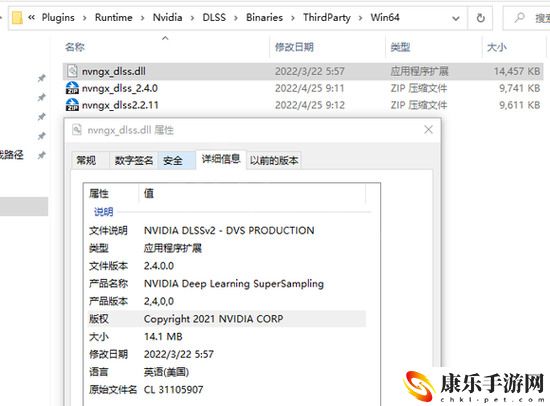The height and width of the screenshot is (406, 550).
Task: Select the 类型 value 应用程序扩展 in properties
Action: click(173, 248)
